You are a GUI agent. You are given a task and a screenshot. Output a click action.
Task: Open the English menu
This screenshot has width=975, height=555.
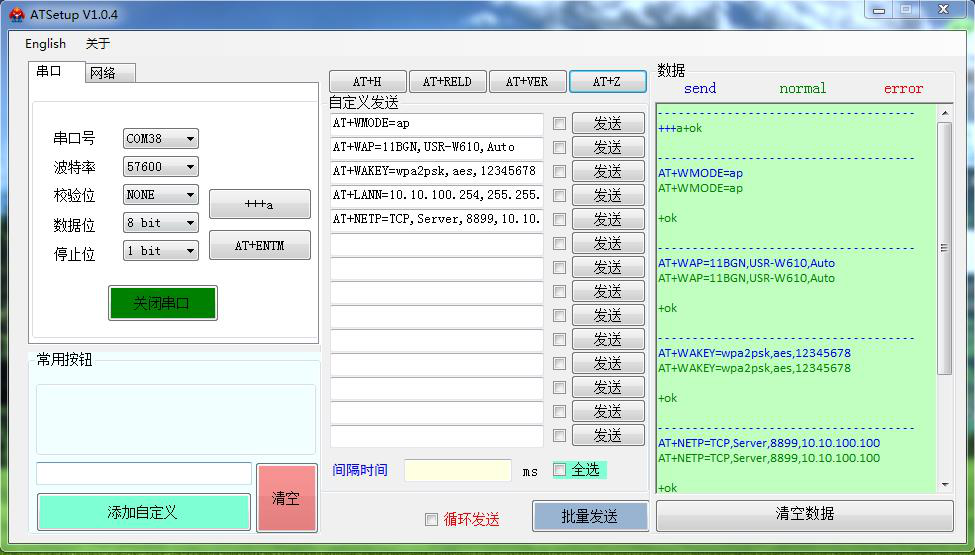[45, 44]
